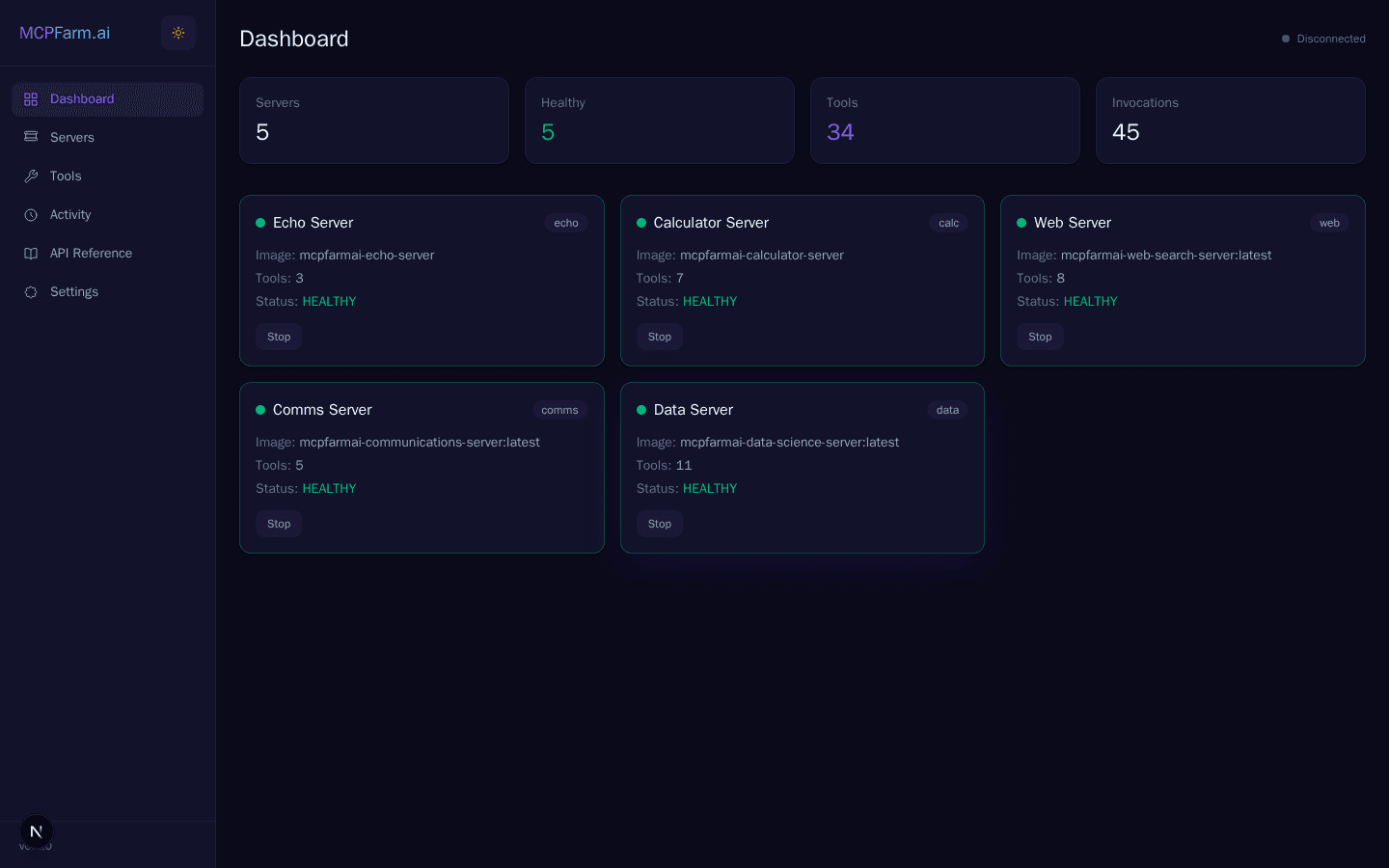This screenshot has height=868, width=1389.
Task: Open Activity via the clock icon
Action: click(30, 214)
